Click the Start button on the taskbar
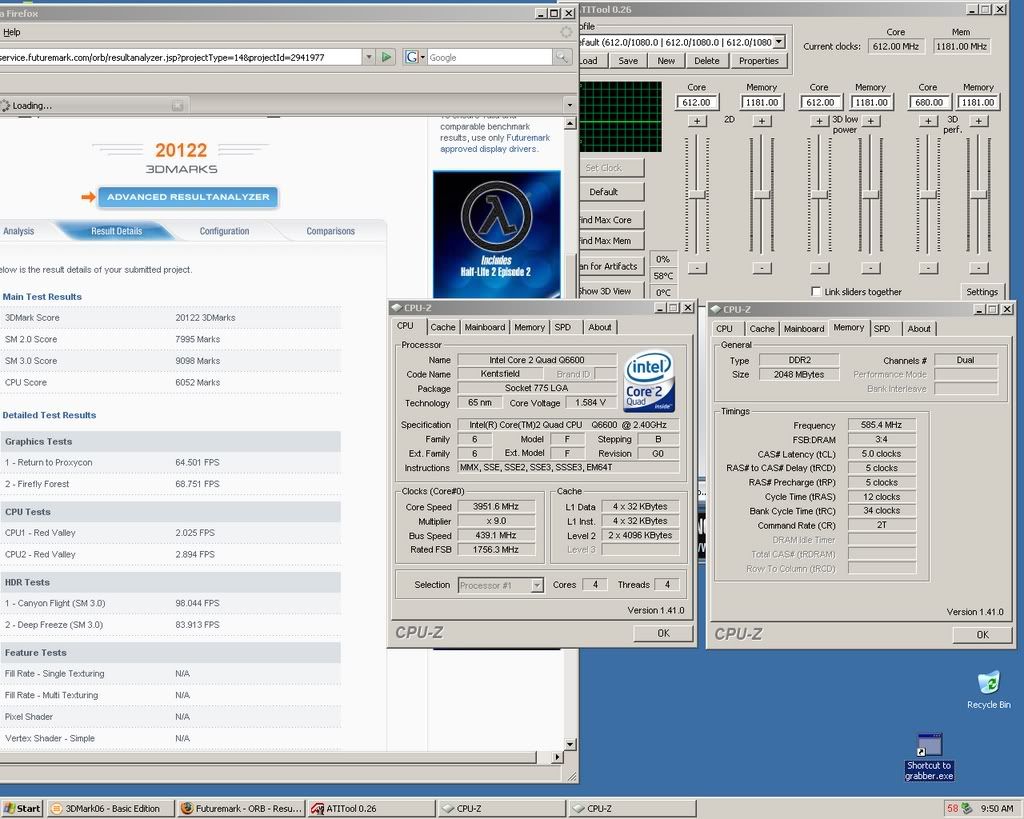The height and width of the screenshot is (819, 1024). [x=22, y=809]
